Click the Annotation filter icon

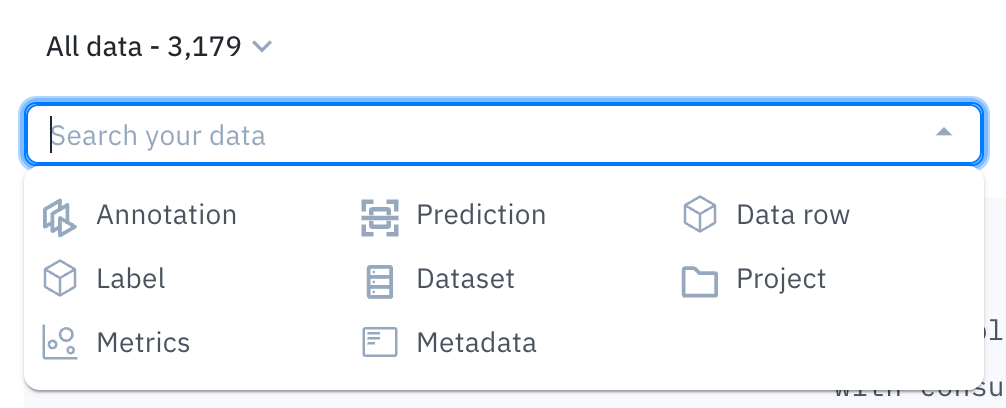click(x=59, y=217)
